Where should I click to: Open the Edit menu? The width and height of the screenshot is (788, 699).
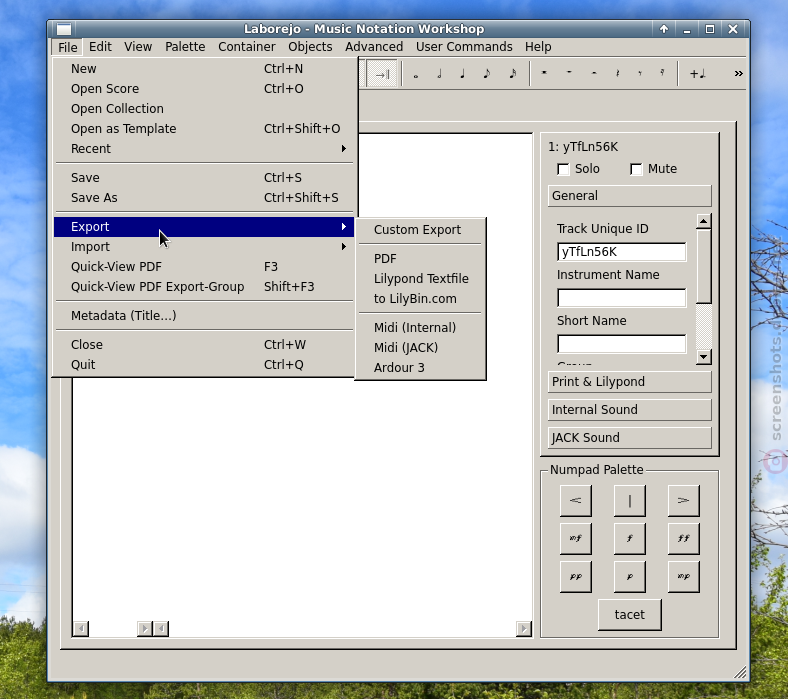click(101, 47)
